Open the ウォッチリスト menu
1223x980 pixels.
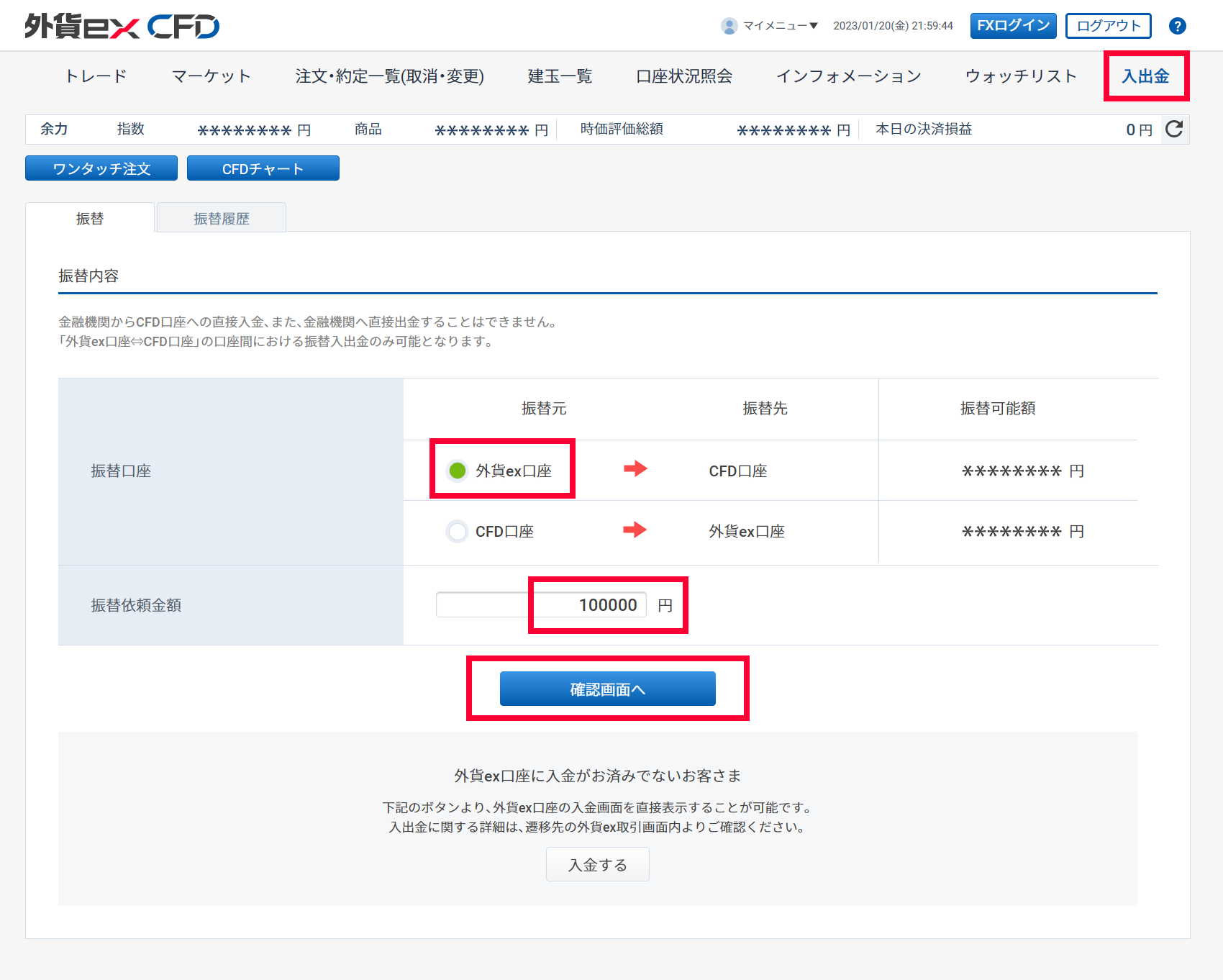[1021, 76]
